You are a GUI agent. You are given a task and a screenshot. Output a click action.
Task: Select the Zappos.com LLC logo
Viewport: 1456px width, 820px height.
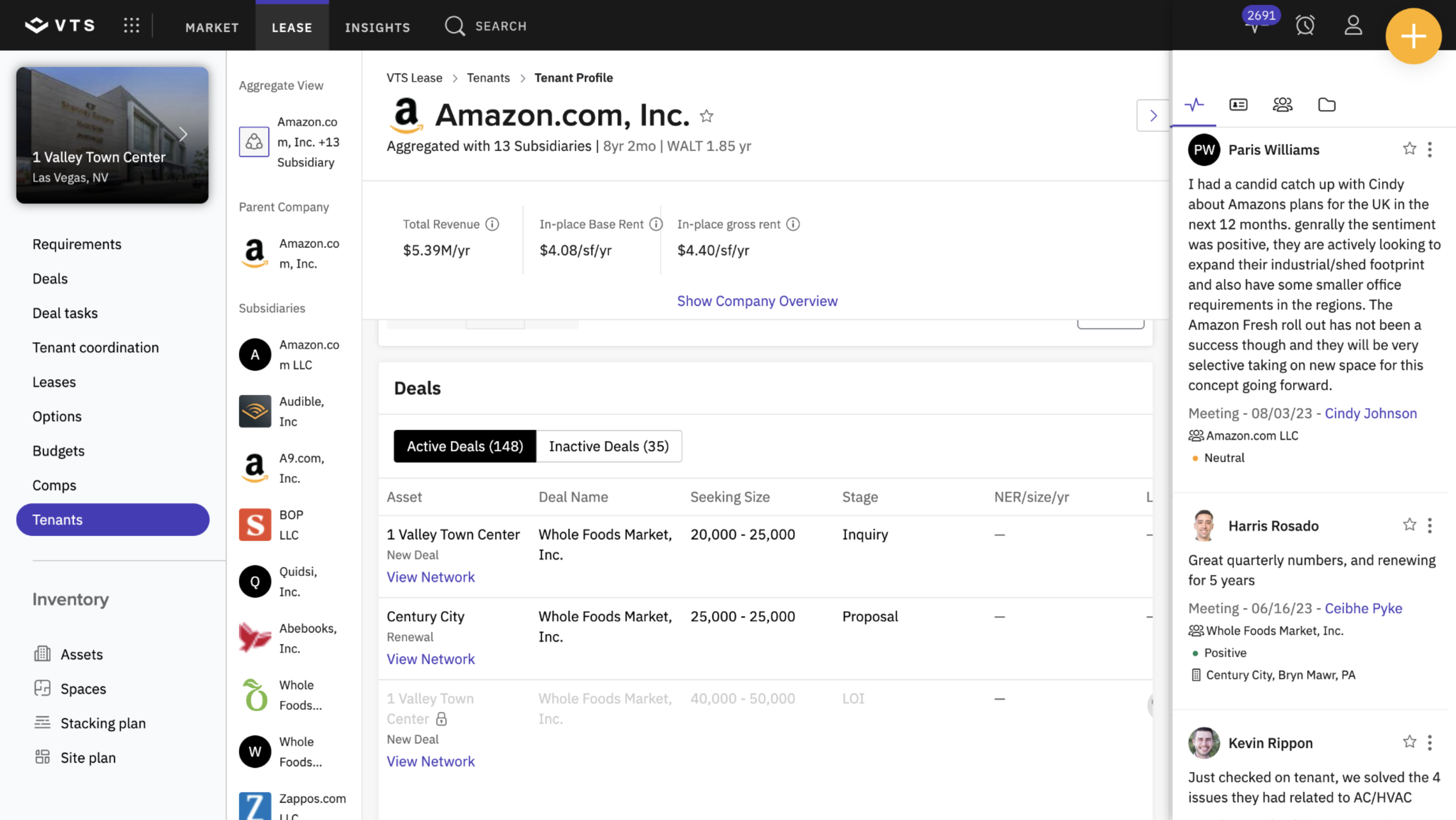pos(255,806)
